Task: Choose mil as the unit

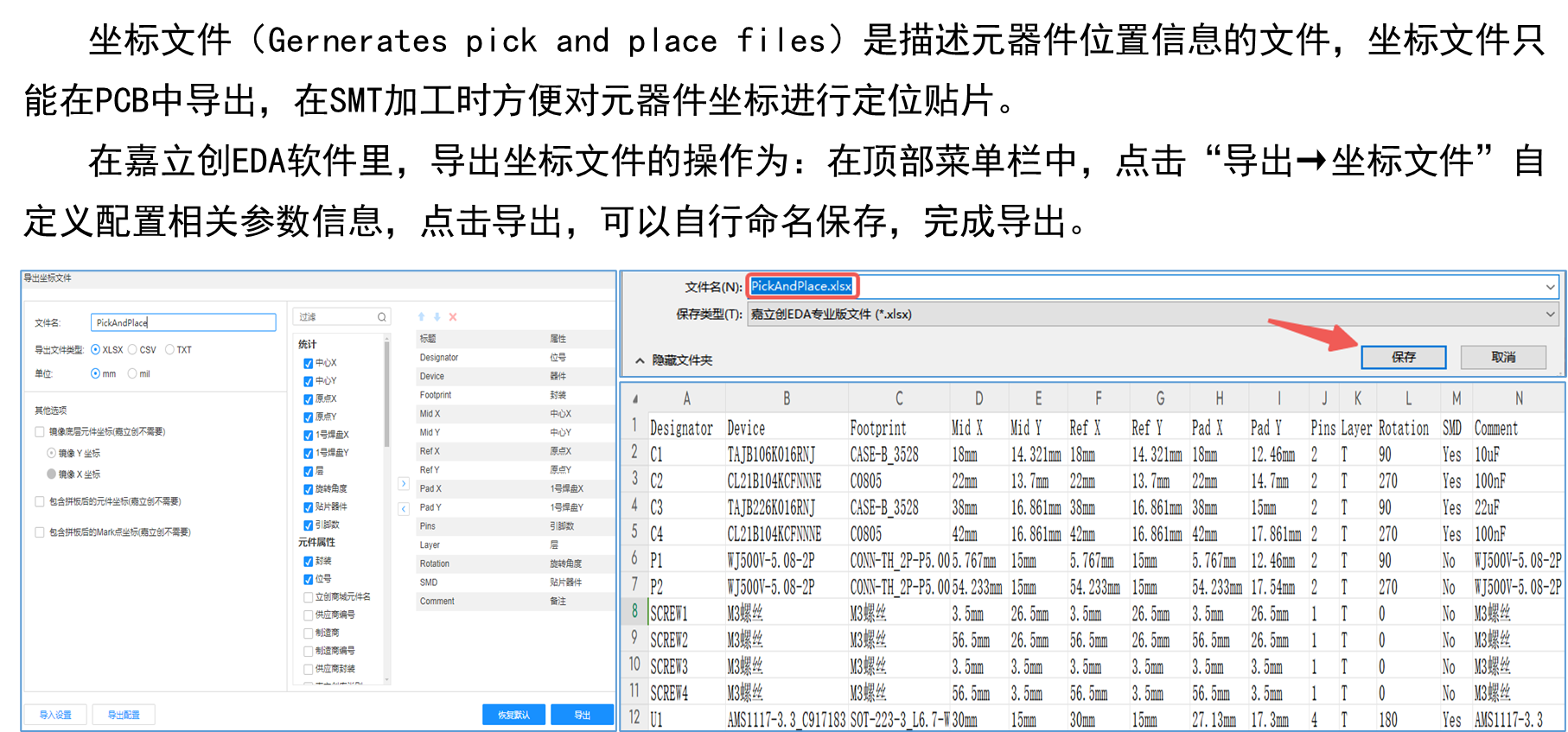Action: point(132,374)
